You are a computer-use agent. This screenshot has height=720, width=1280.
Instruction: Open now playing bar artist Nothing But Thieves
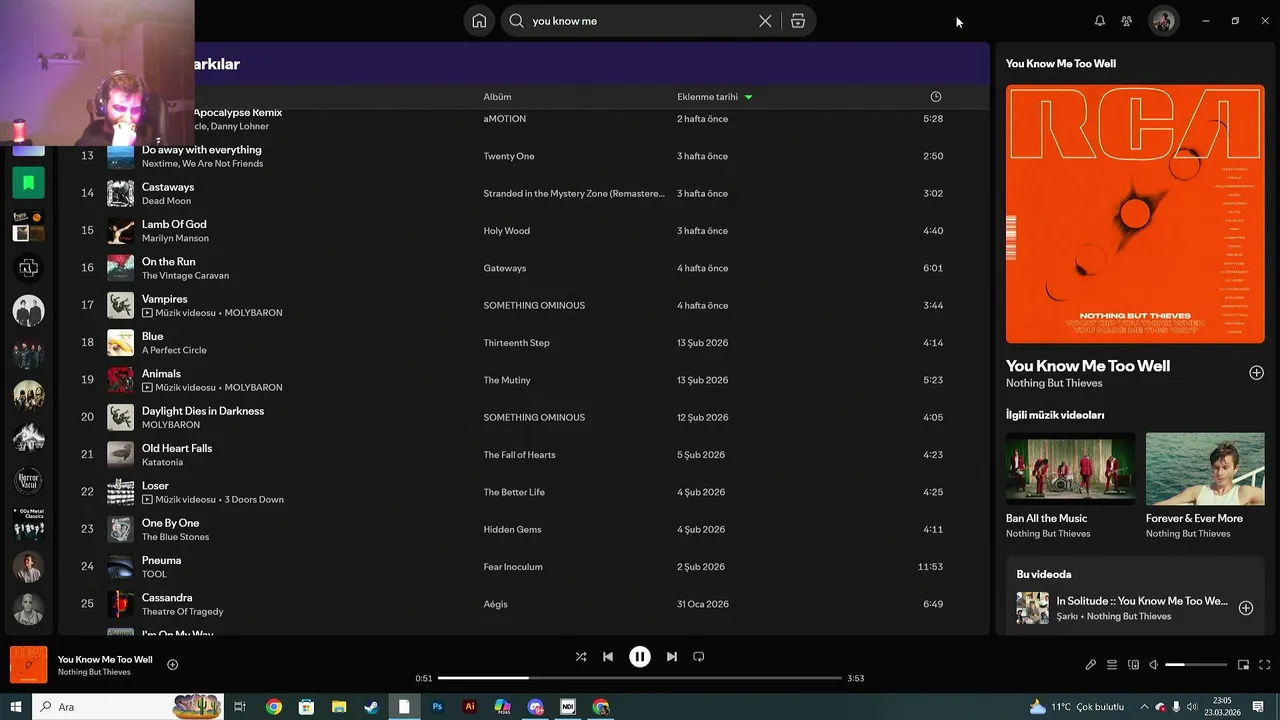(x=94, y=672)
